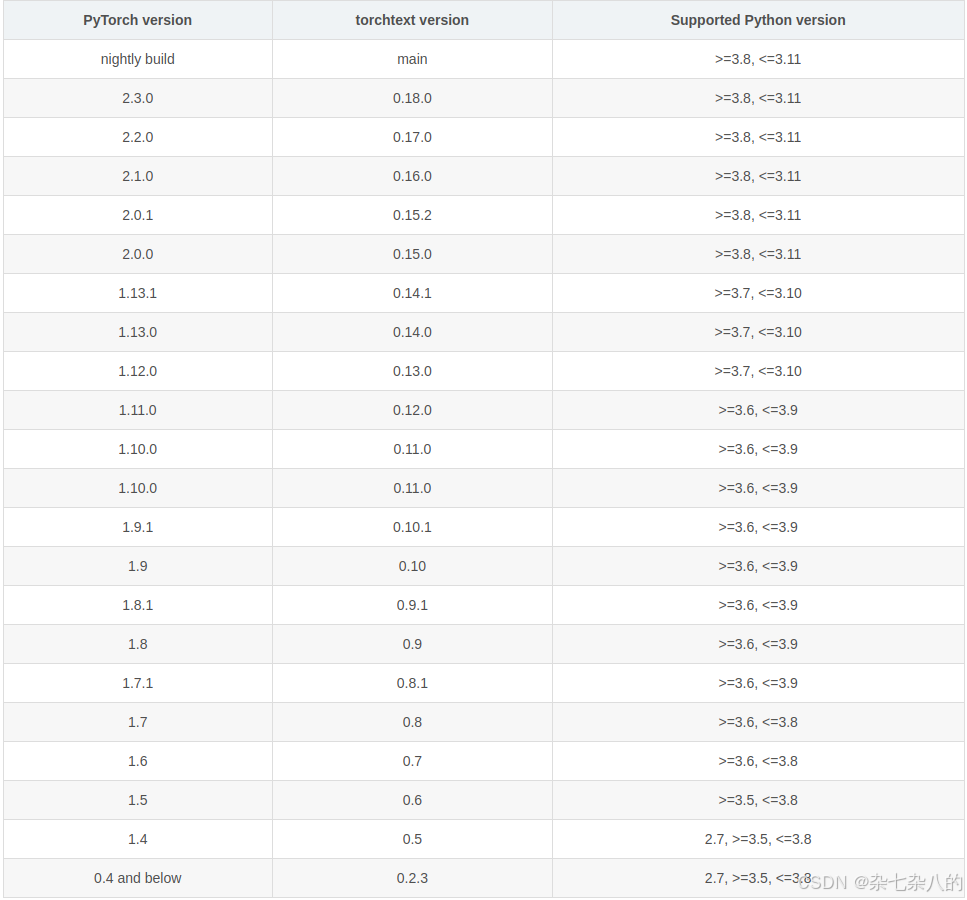Select PyTorch version "2.1.0" cell
Screen dimensions: 967x900
click(138, 176)
